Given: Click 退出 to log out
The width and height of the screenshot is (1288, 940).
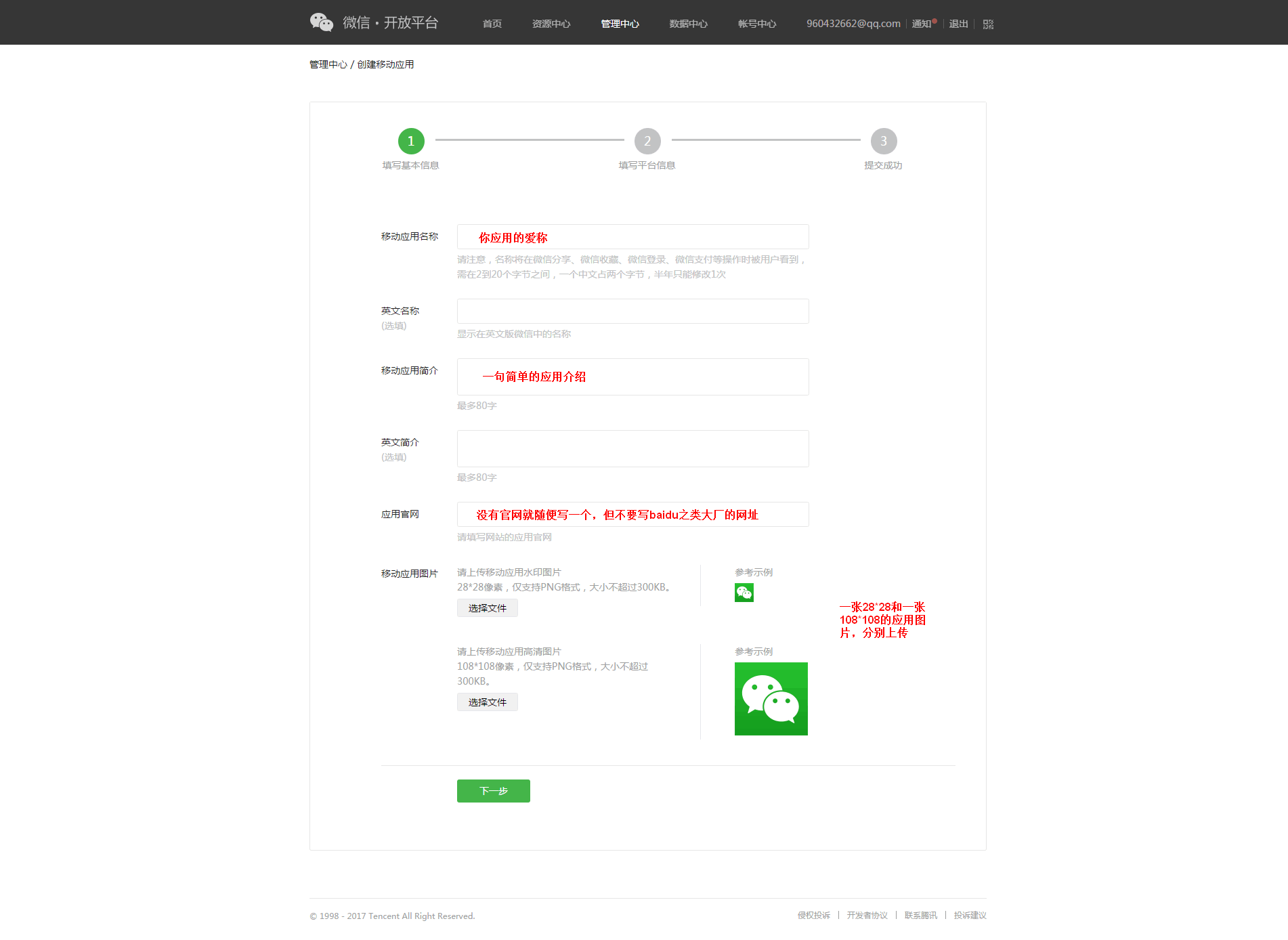Looking at the screenshot, I should coord(958,24).
